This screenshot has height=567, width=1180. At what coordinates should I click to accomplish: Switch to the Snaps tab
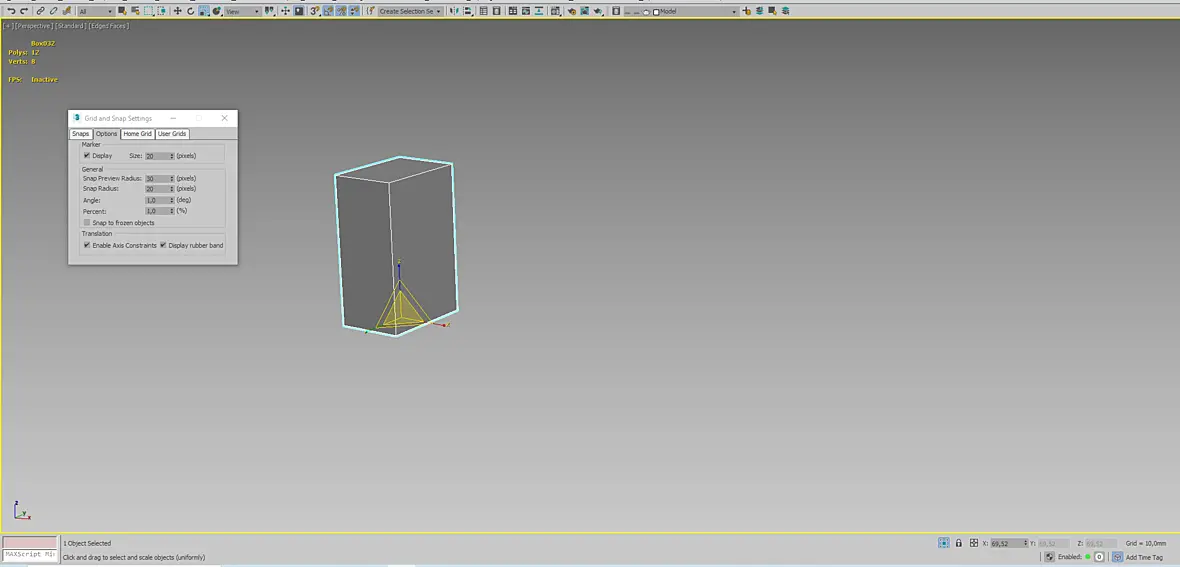pos(81,134)
